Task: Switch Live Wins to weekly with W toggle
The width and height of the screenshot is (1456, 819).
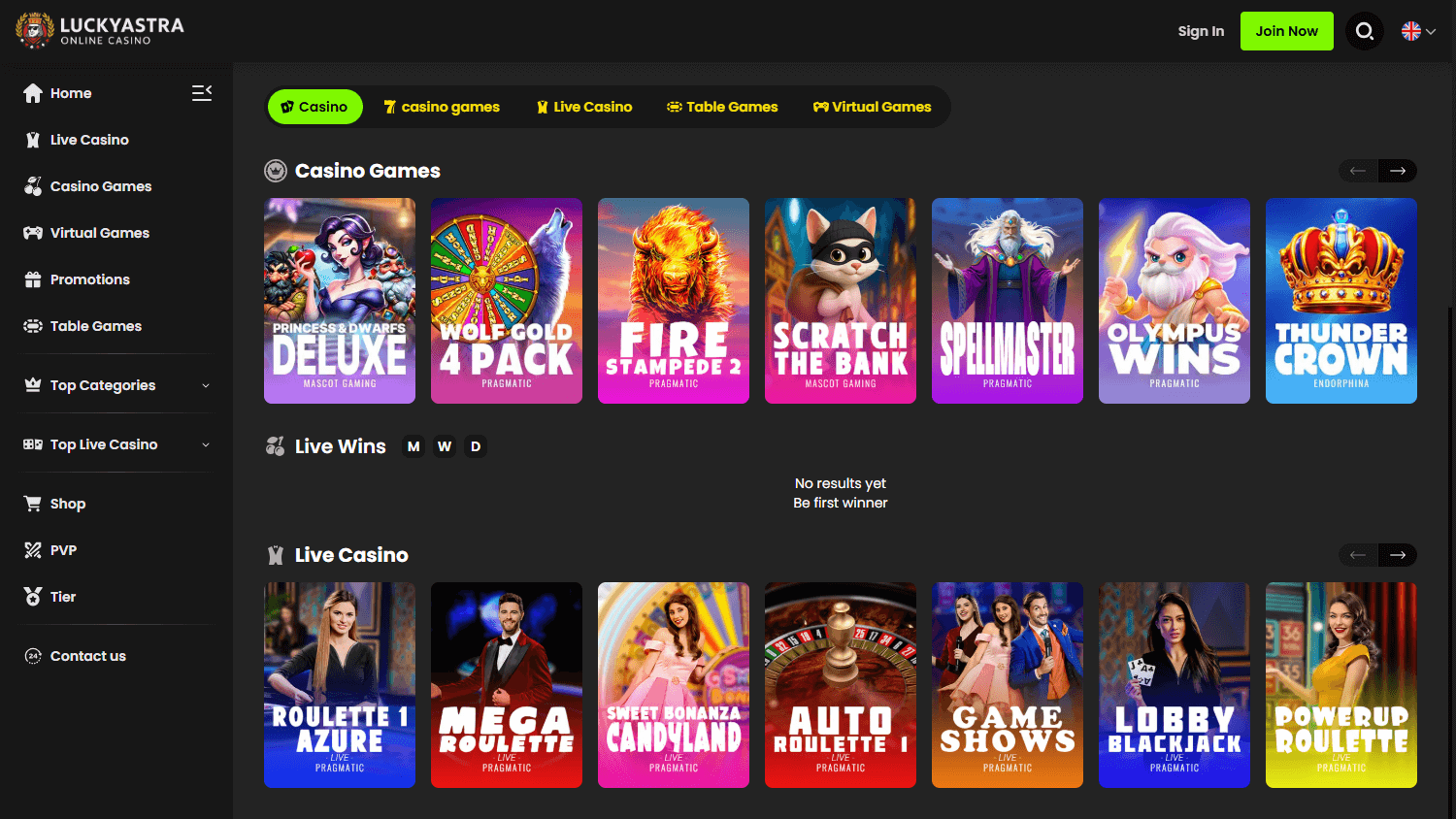Action: coord(445,446)
